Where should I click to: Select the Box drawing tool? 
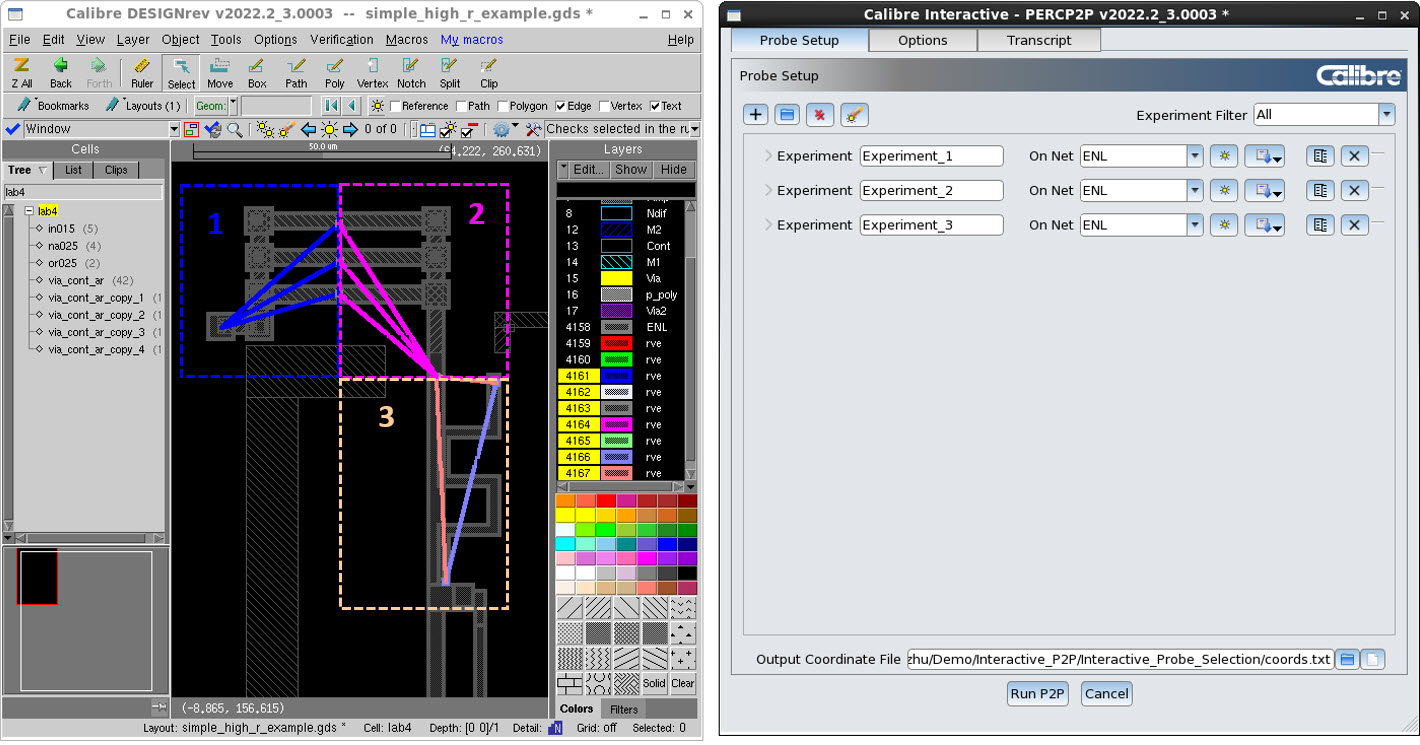(x=257, y=72)
